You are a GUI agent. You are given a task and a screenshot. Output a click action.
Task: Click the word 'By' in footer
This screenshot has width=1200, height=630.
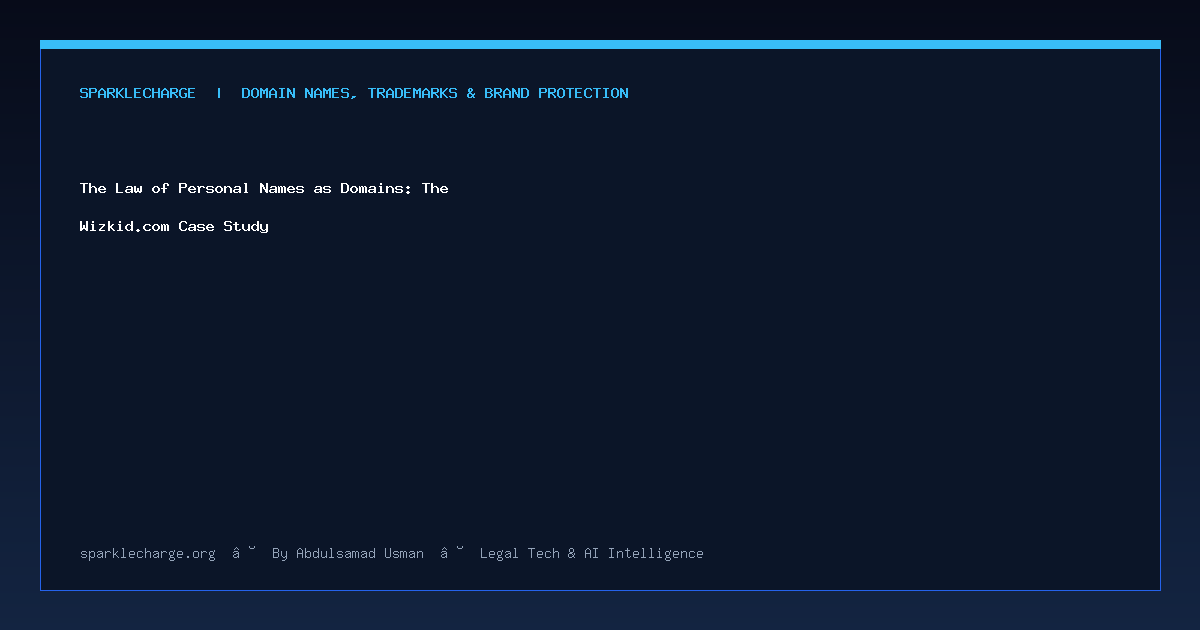click(280, 553)
